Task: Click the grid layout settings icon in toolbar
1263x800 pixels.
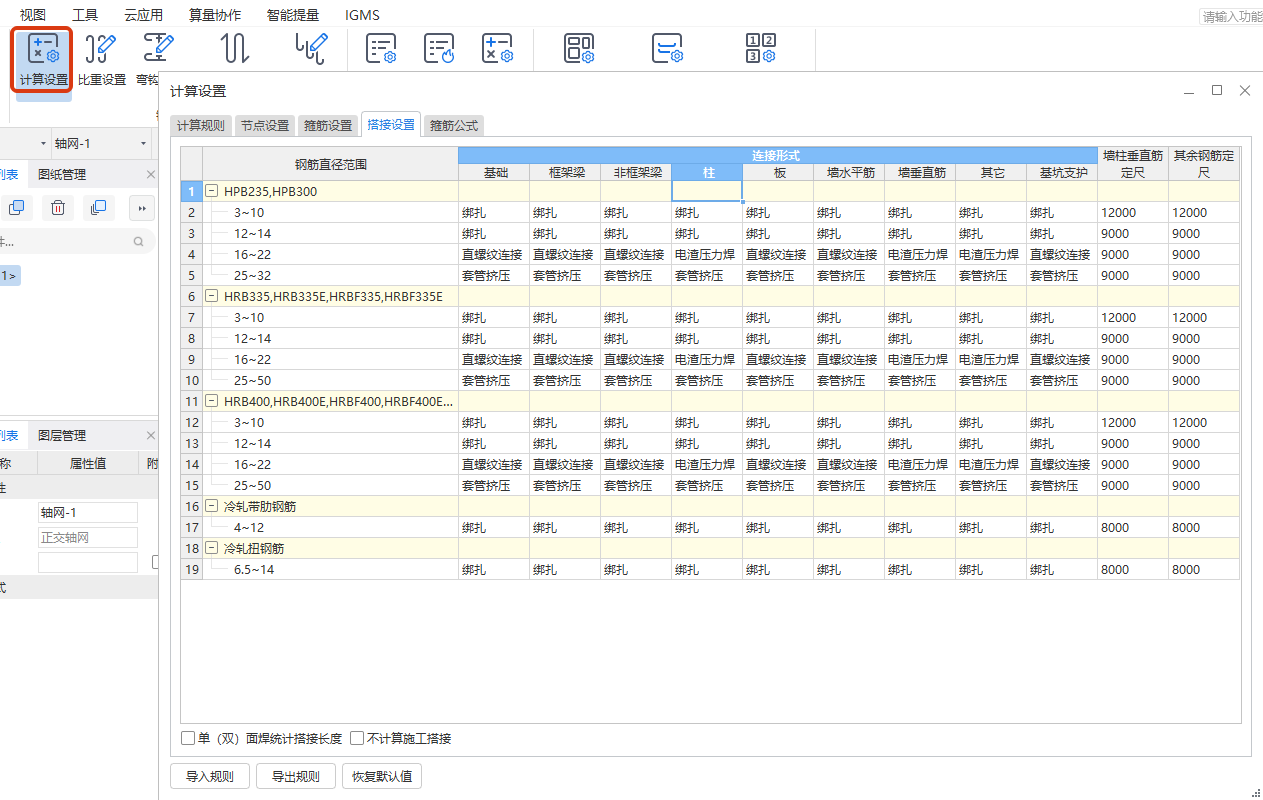Action: tap(579, 49)
